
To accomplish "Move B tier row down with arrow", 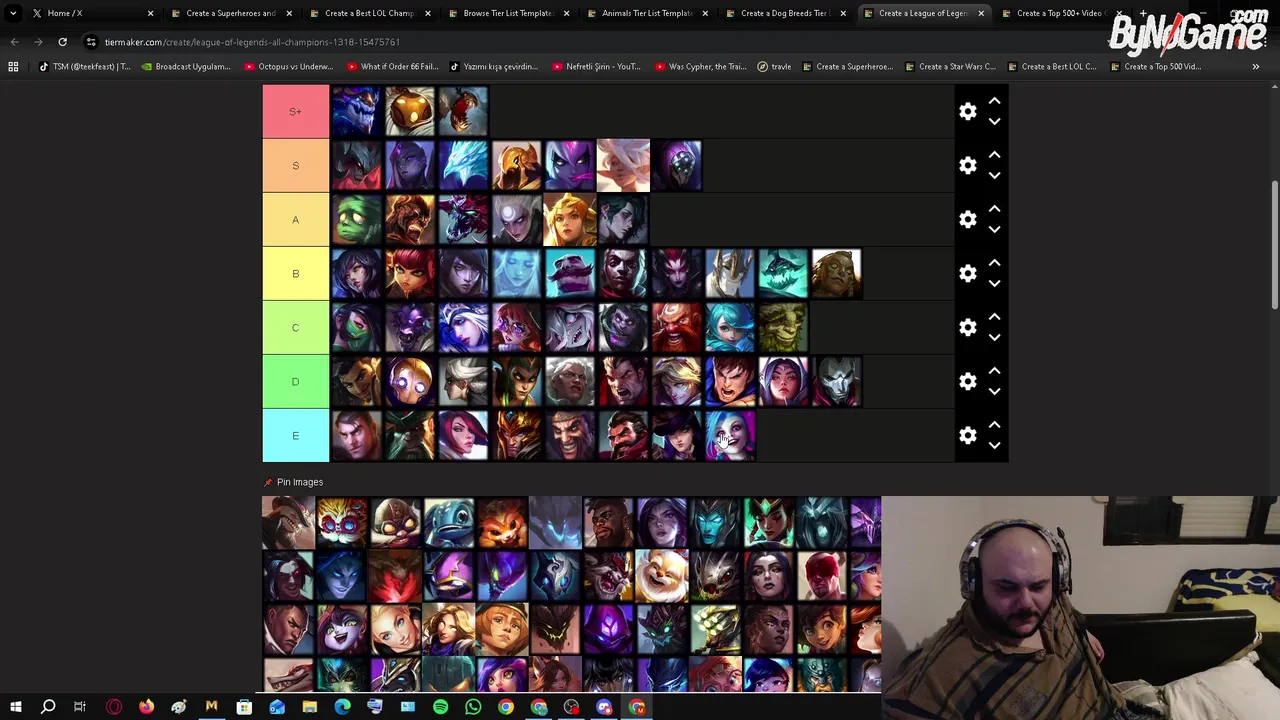I will pyautogui.click(x=994, y=283).
